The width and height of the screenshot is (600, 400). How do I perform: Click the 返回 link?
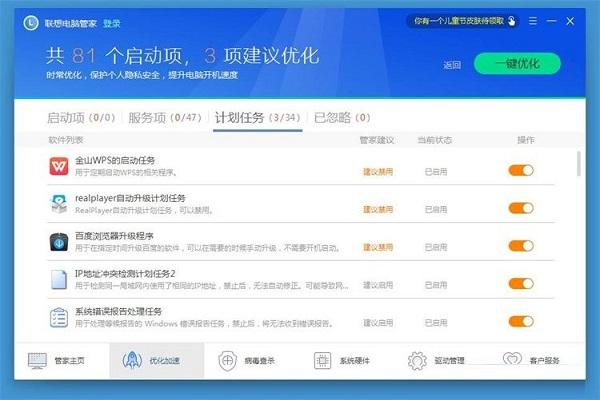(x=452, y=65)
